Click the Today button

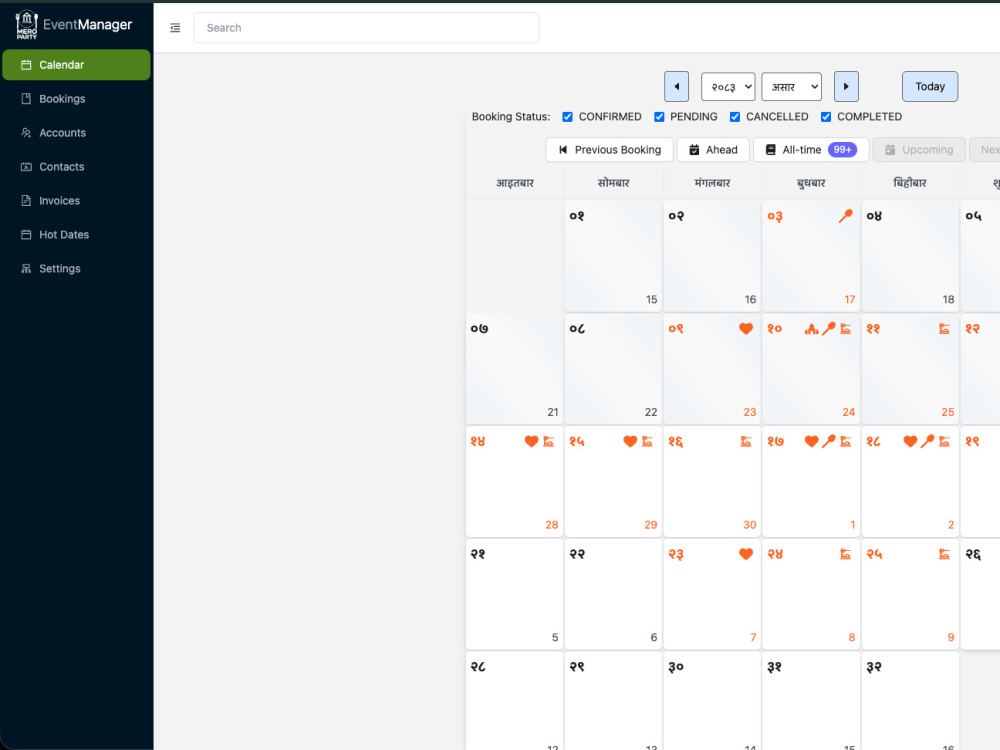coord(930,86)
